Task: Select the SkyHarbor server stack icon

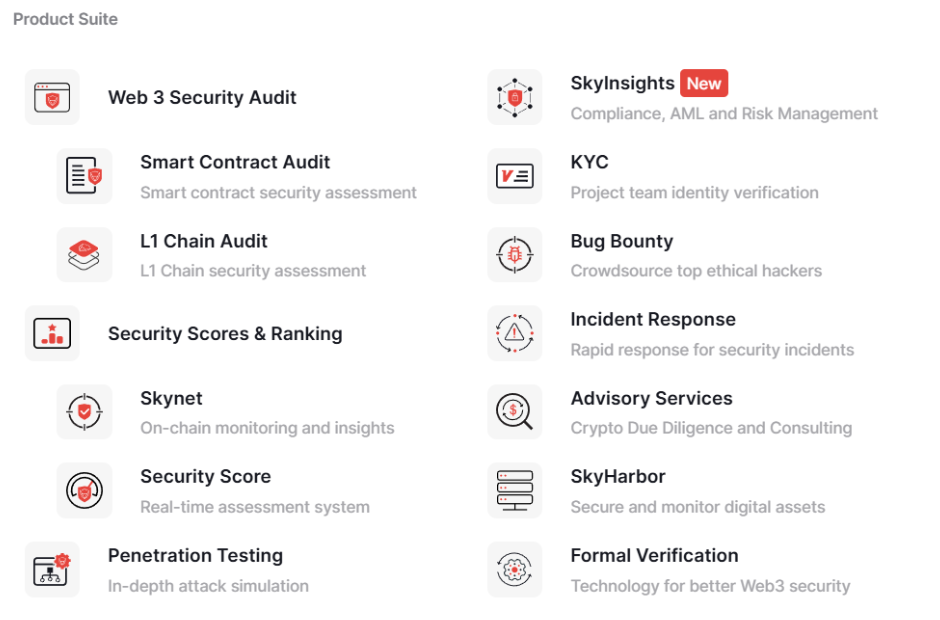Action: coord(514,491)
